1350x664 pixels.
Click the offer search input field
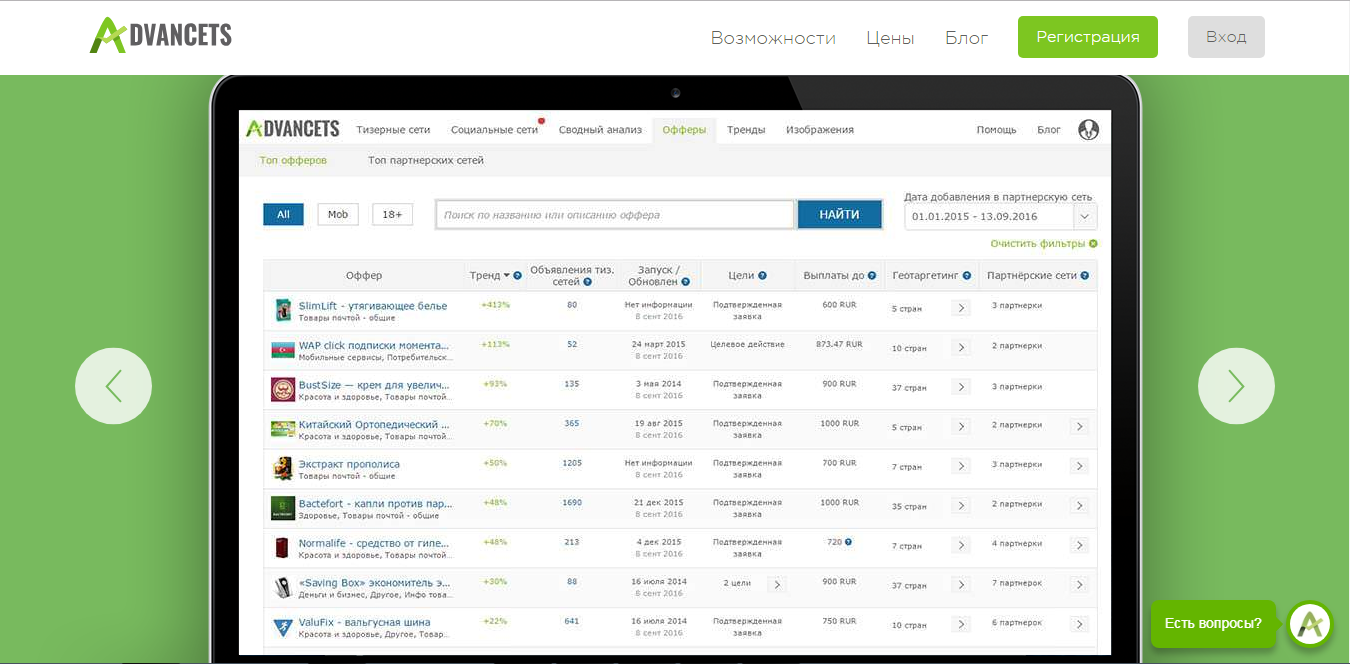pyautogui.click(x=616, y=215)
